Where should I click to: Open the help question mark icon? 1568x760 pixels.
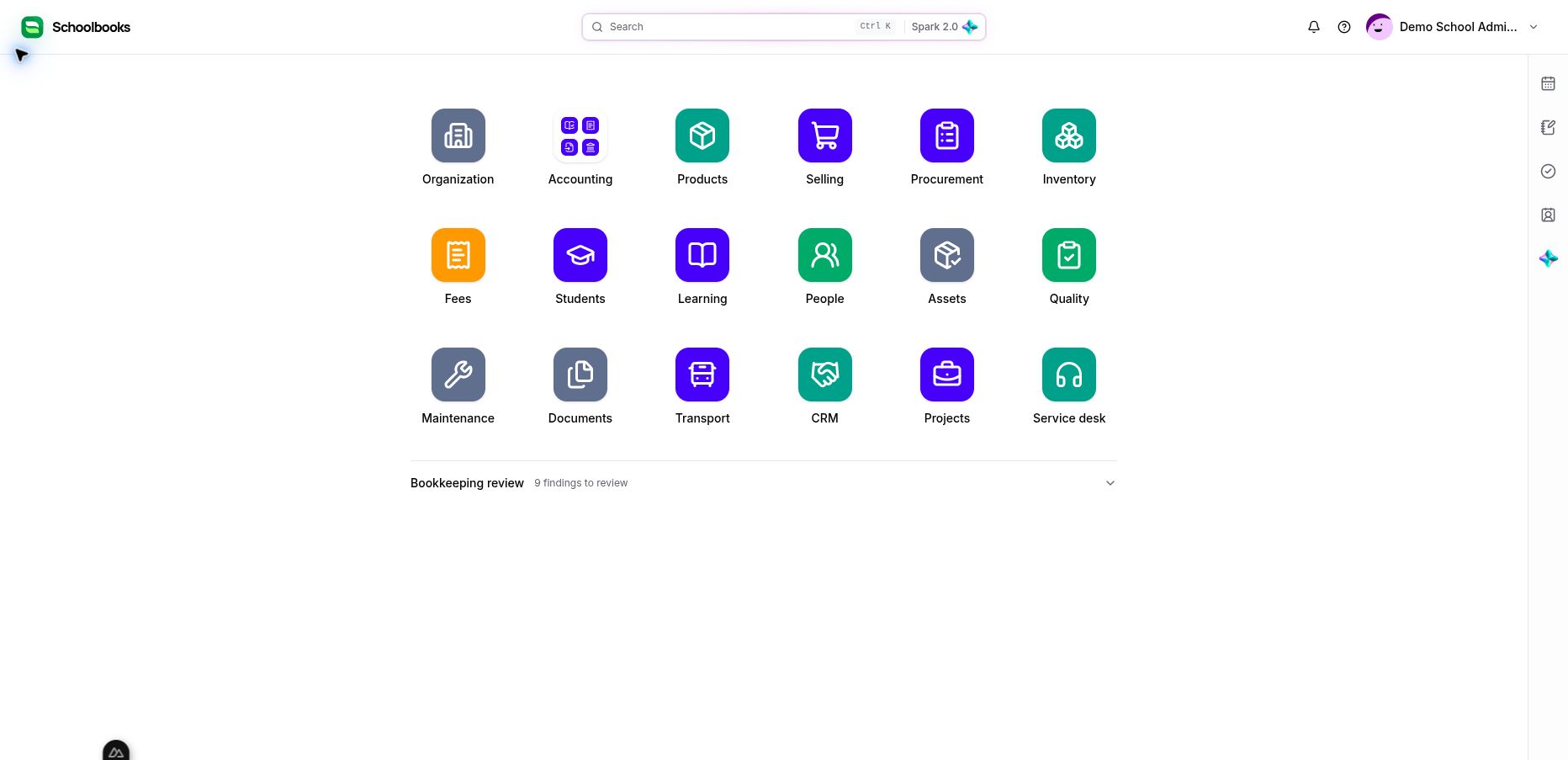point(1344,27)
